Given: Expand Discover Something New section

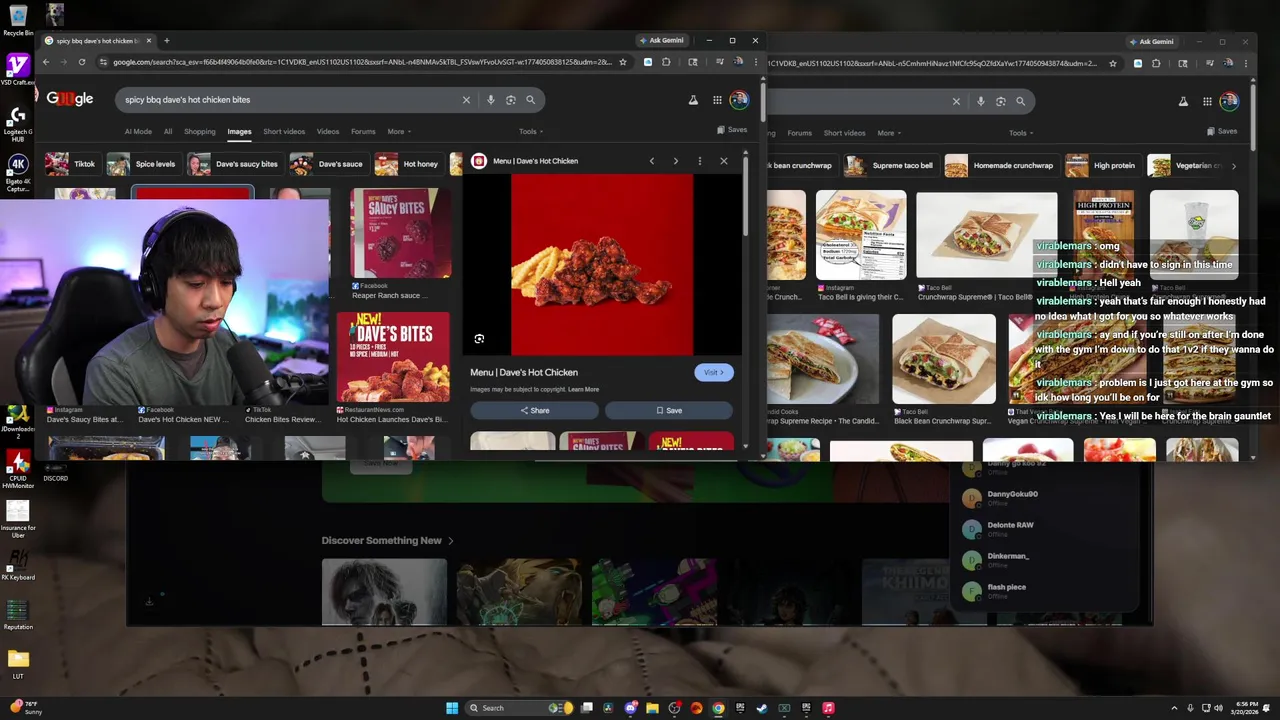Looking at the screenshot, I should [387, 541].
